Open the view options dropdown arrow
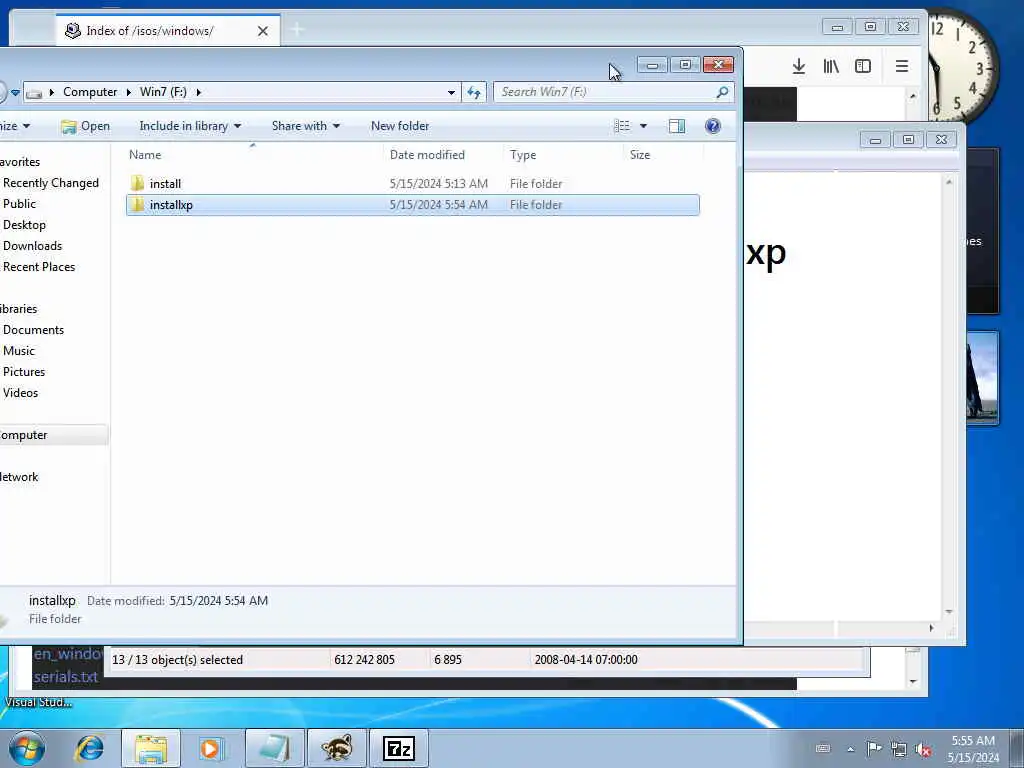Image resolution: width=1024 pixels, height=768 pixels. [x=643, y=126]
